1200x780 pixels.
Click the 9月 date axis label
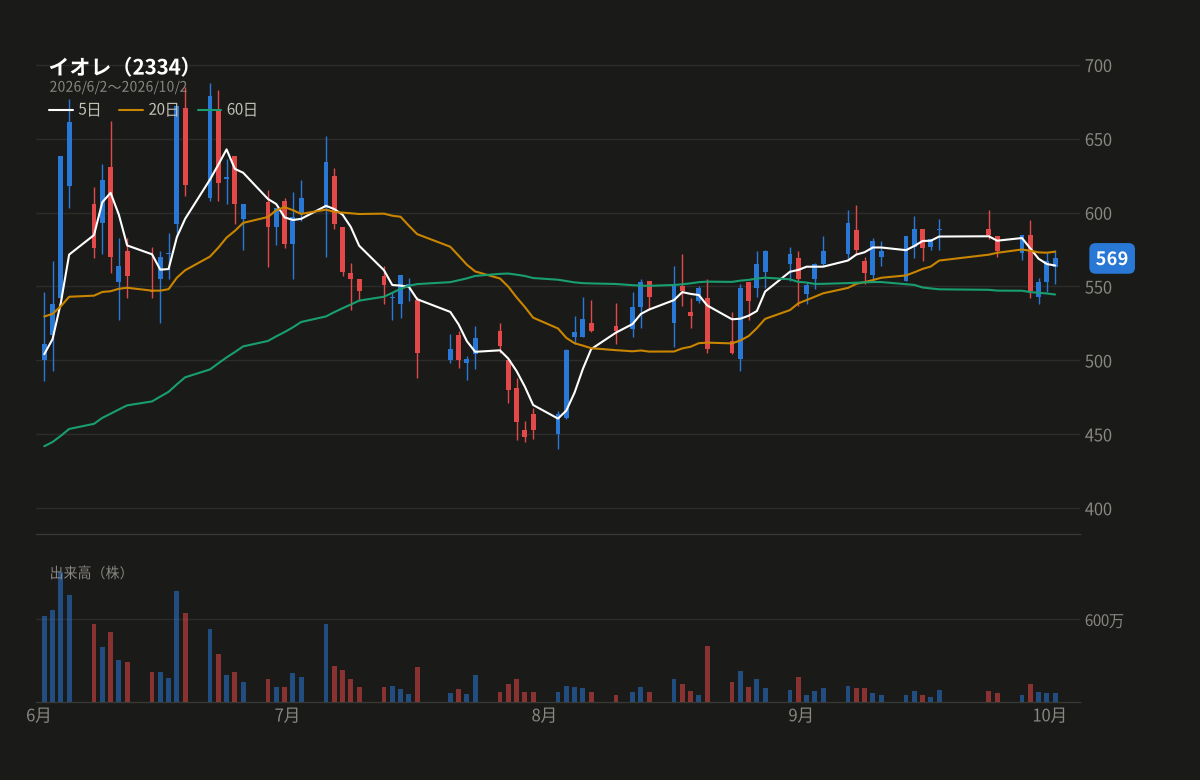tap(801, 715)
